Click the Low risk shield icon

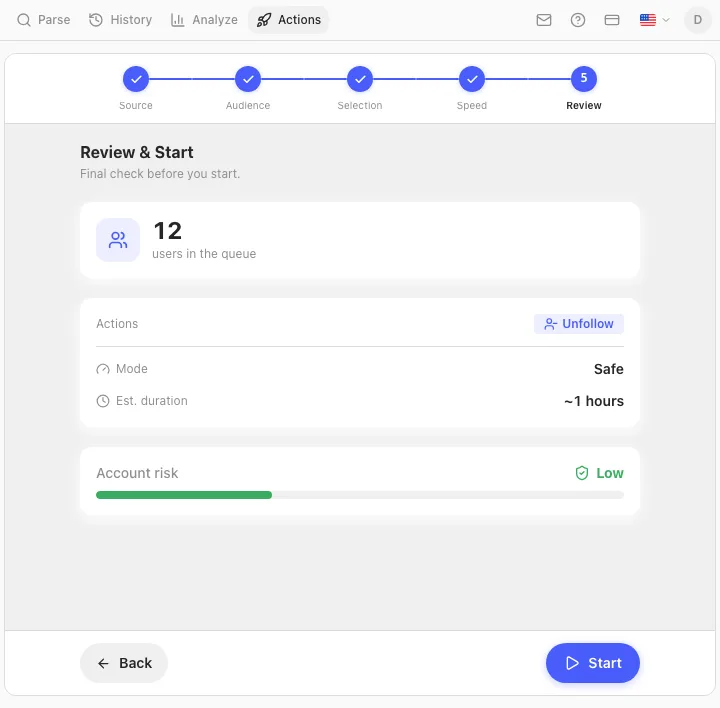pyautogui.click(x=582, y=473)
